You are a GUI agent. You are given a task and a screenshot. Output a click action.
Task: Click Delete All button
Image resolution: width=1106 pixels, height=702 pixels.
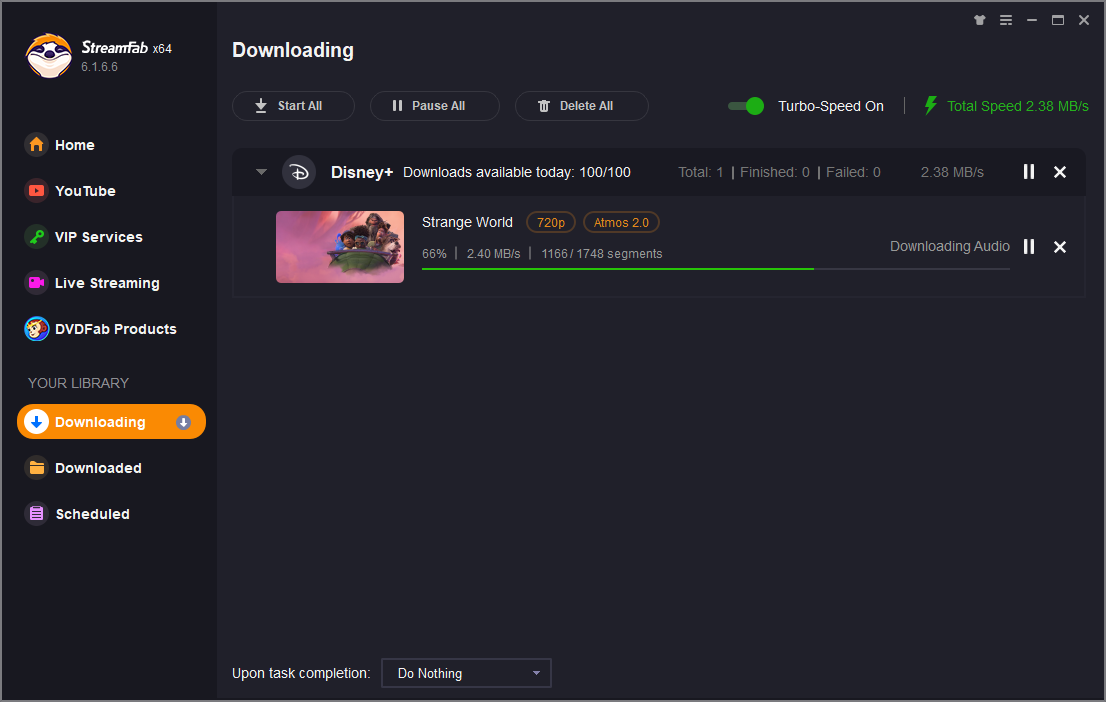581,106
